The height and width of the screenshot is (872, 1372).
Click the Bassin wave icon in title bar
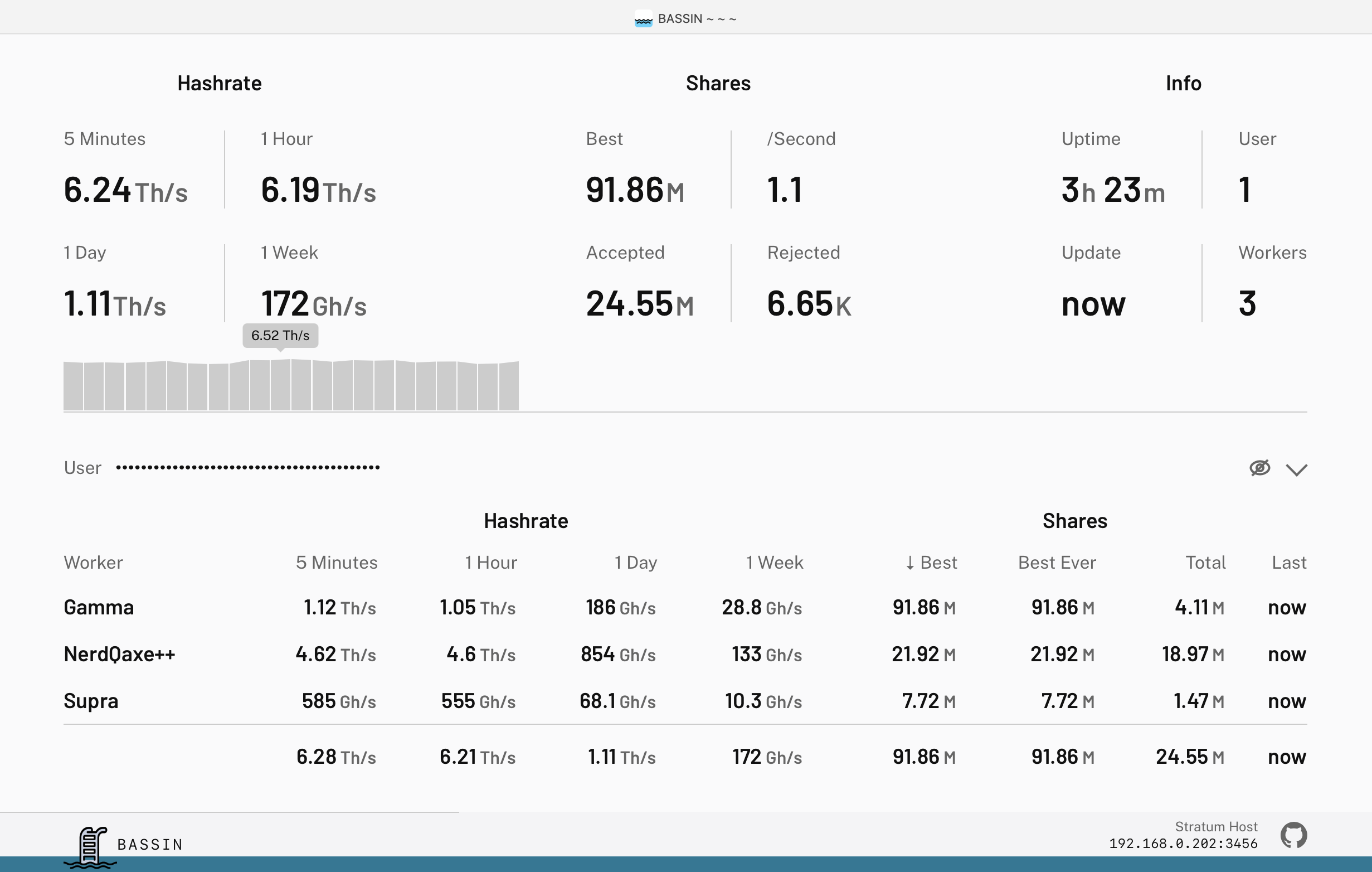(x=643, y=19)
